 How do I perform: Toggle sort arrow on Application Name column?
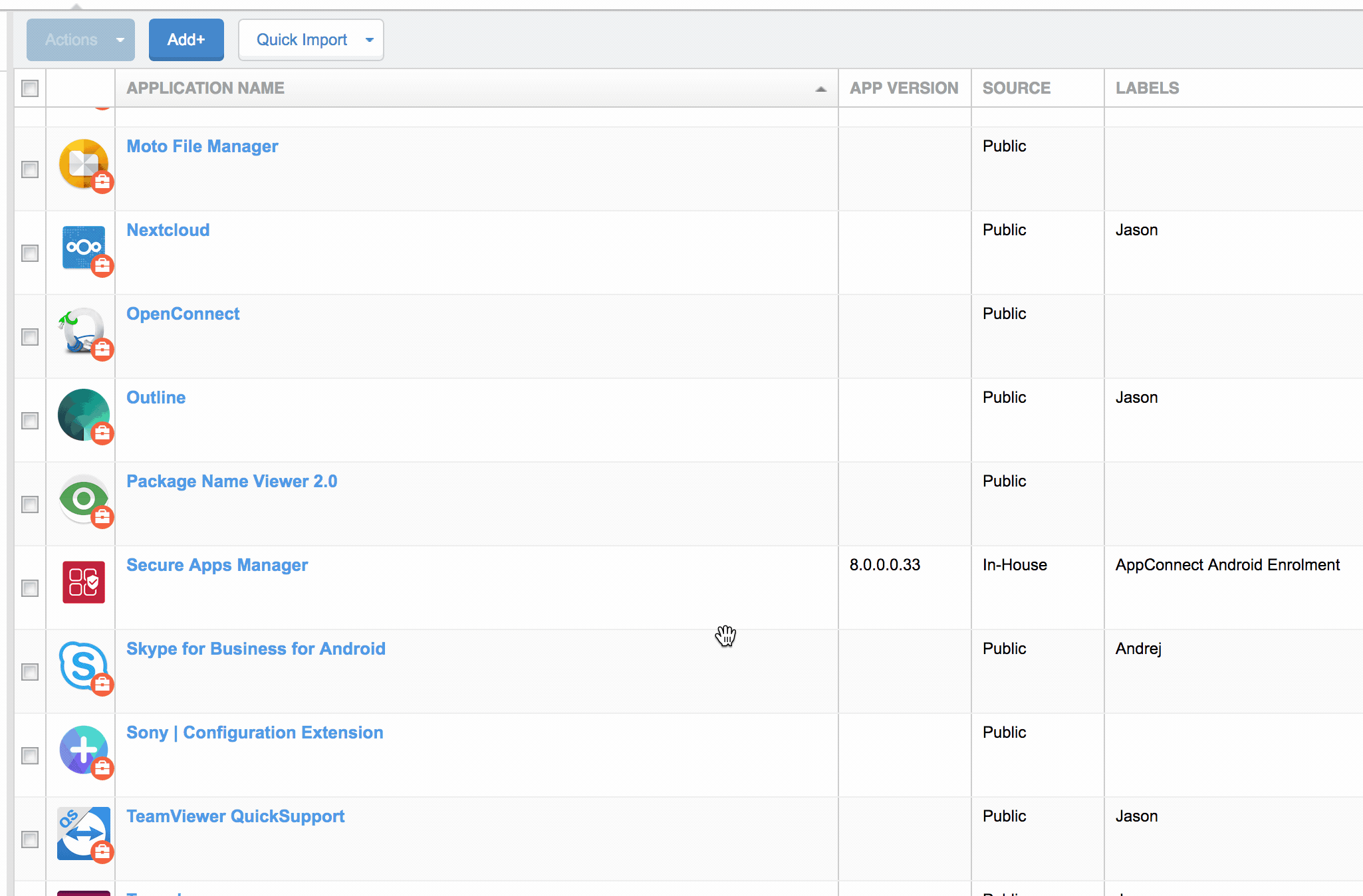coord(821,88)
